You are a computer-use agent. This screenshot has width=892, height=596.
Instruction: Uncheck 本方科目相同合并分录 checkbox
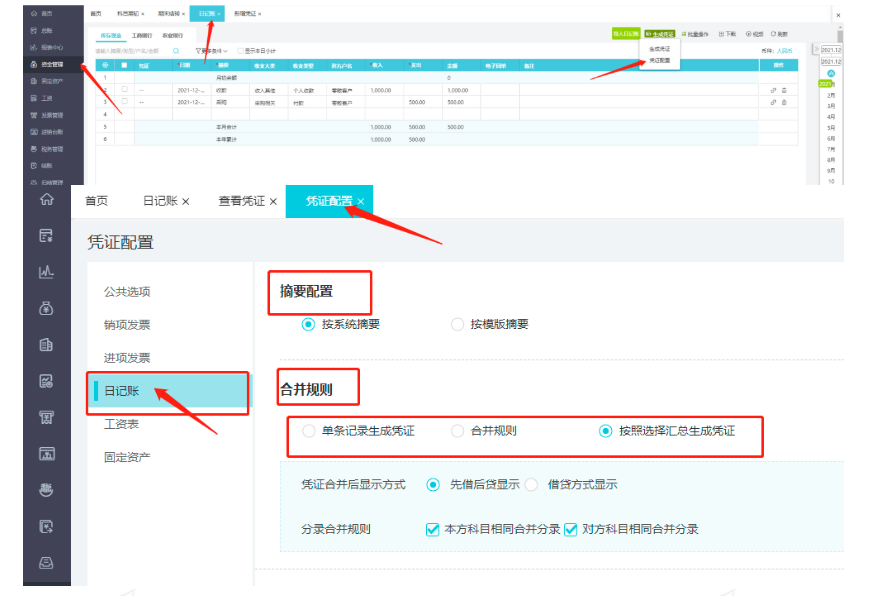[x=432, y=529]
